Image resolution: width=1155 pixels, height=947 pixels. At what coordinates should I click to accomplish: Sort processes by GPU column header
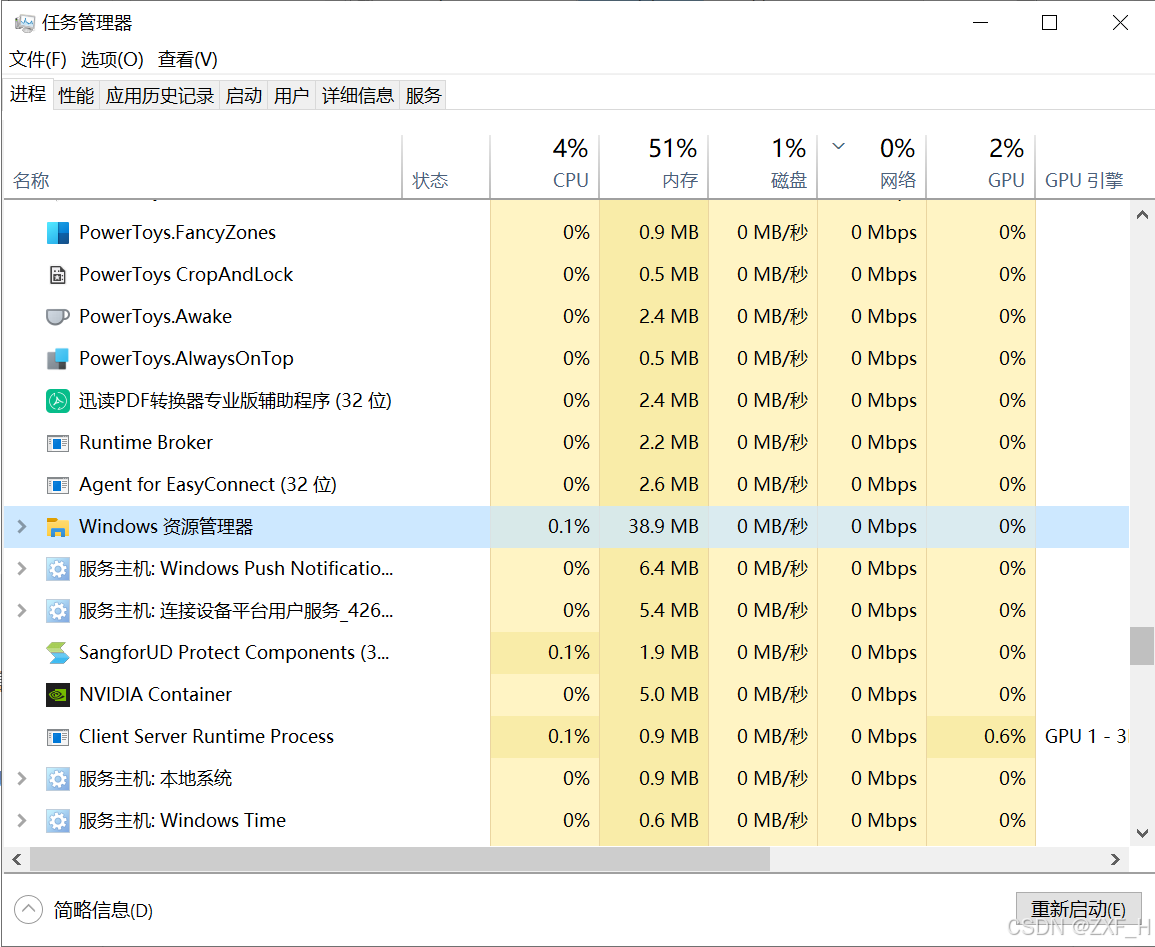(x=981, y=167)
